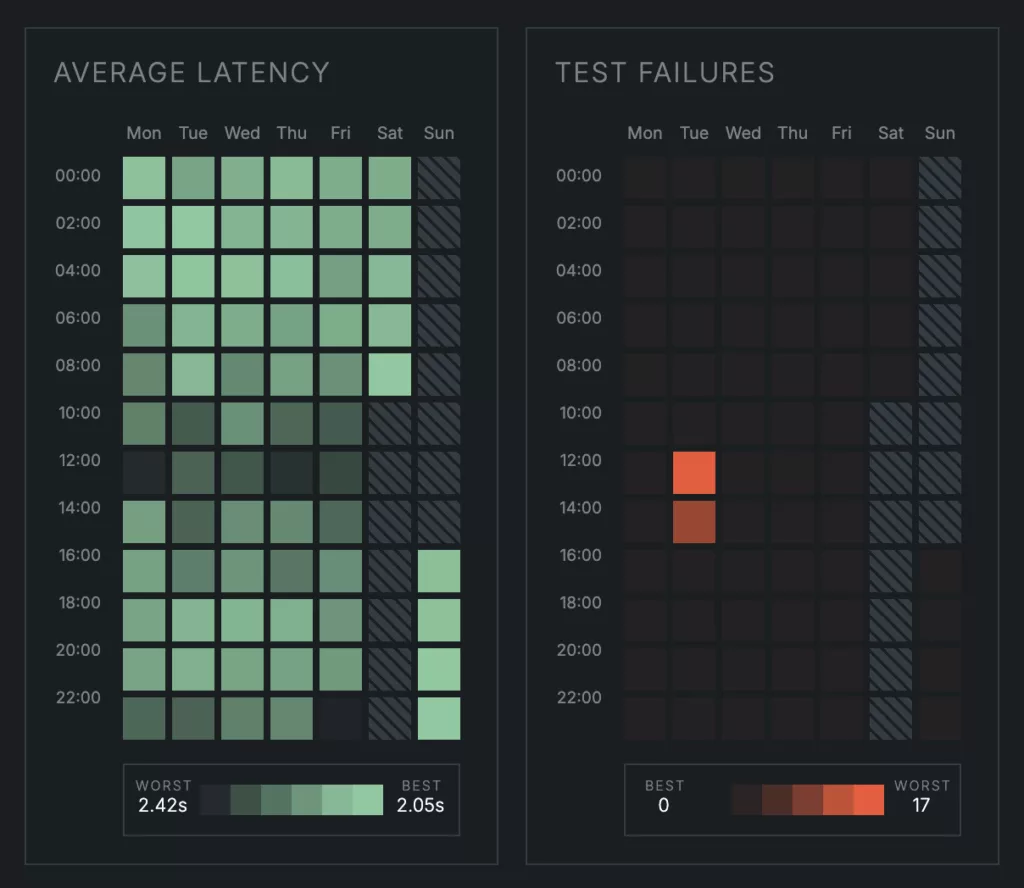Click hatched Sunday 00:00 cell in Average Latency
Screen dimensions: 1024x888
coord(439,177)
